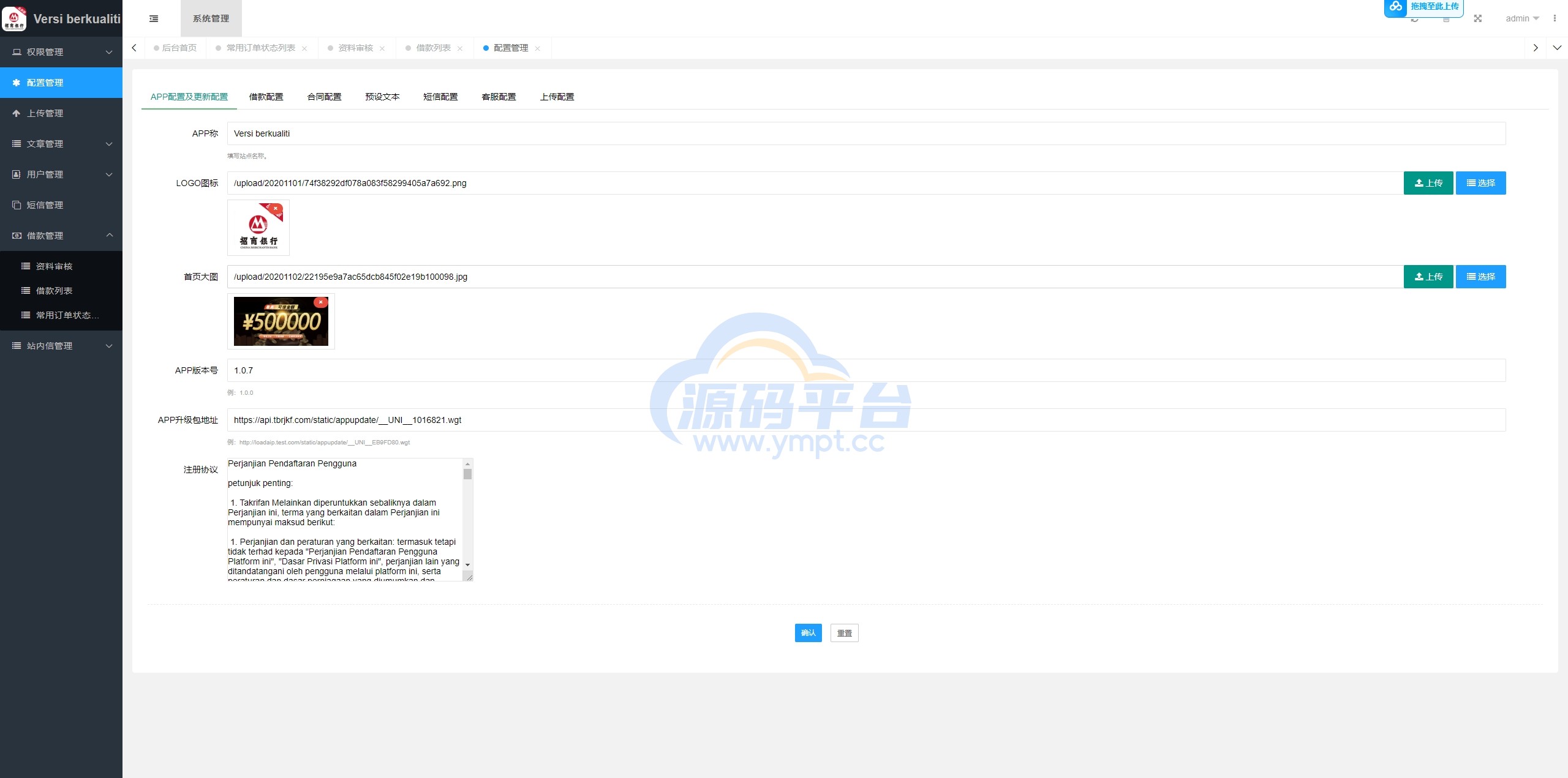The image size is (1568, 778).
Task: Collapse the 借款管理 menu
Action: (x=61, y=236)
